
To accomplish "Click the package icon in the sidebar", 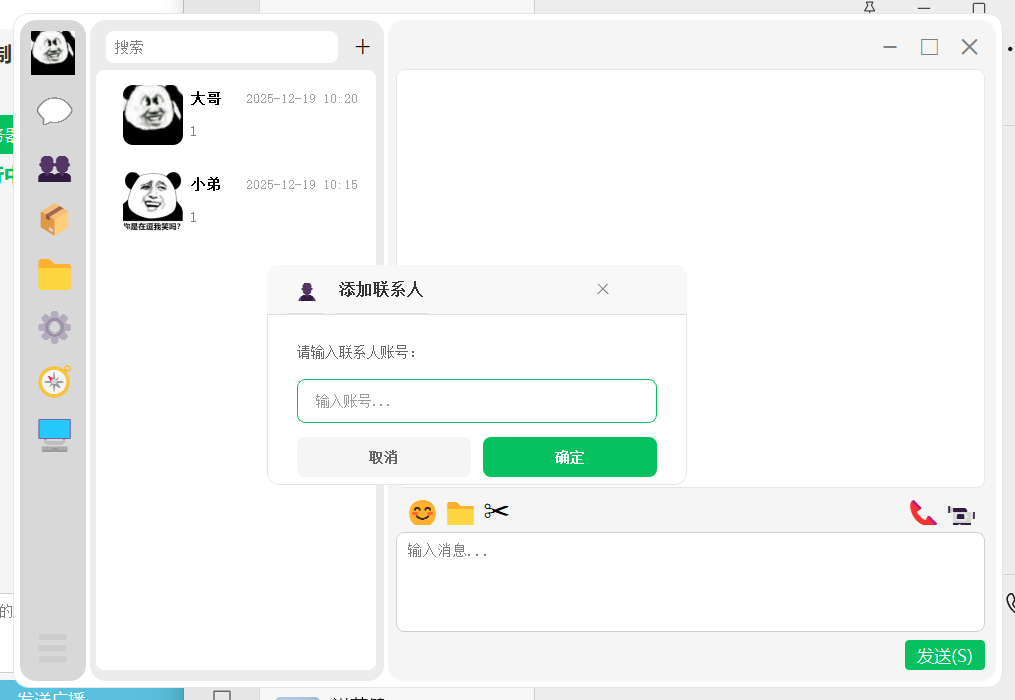I will 54,220.
